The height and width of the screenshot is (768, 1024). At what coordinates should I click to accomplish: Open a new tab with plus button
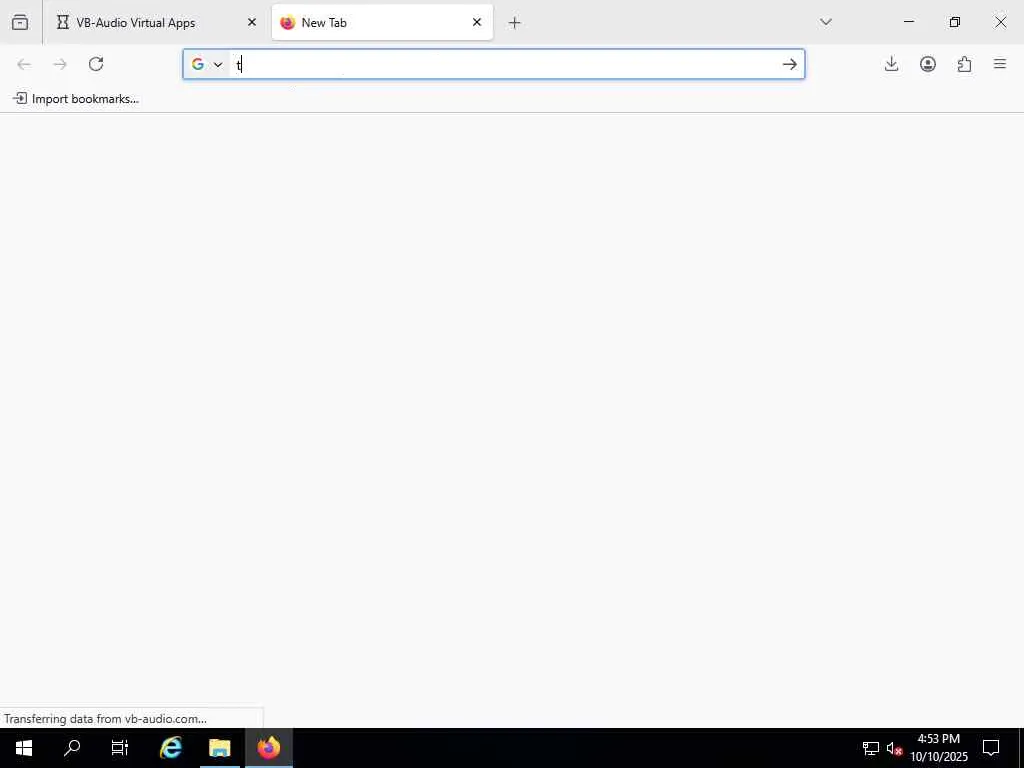[x=515, y=23]
